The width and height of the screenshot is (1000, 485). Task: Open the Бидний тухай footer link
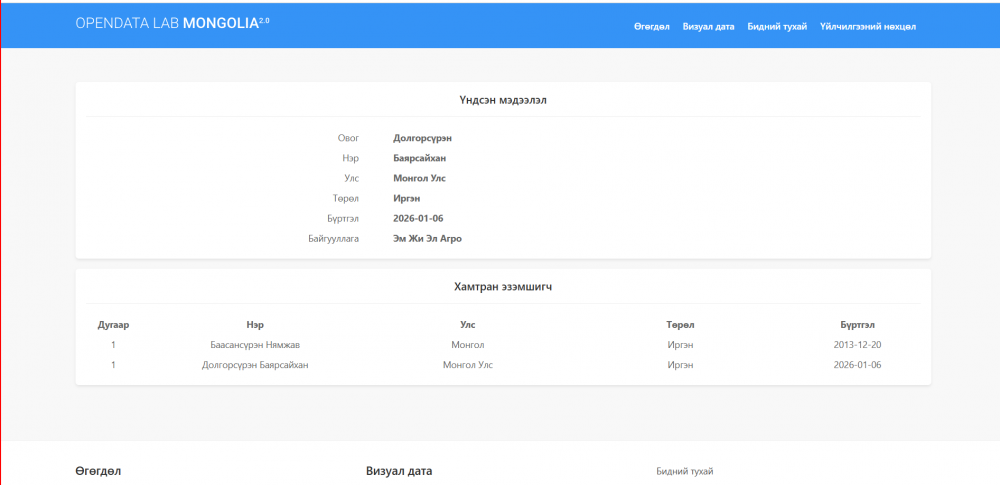tap(685, 471)
